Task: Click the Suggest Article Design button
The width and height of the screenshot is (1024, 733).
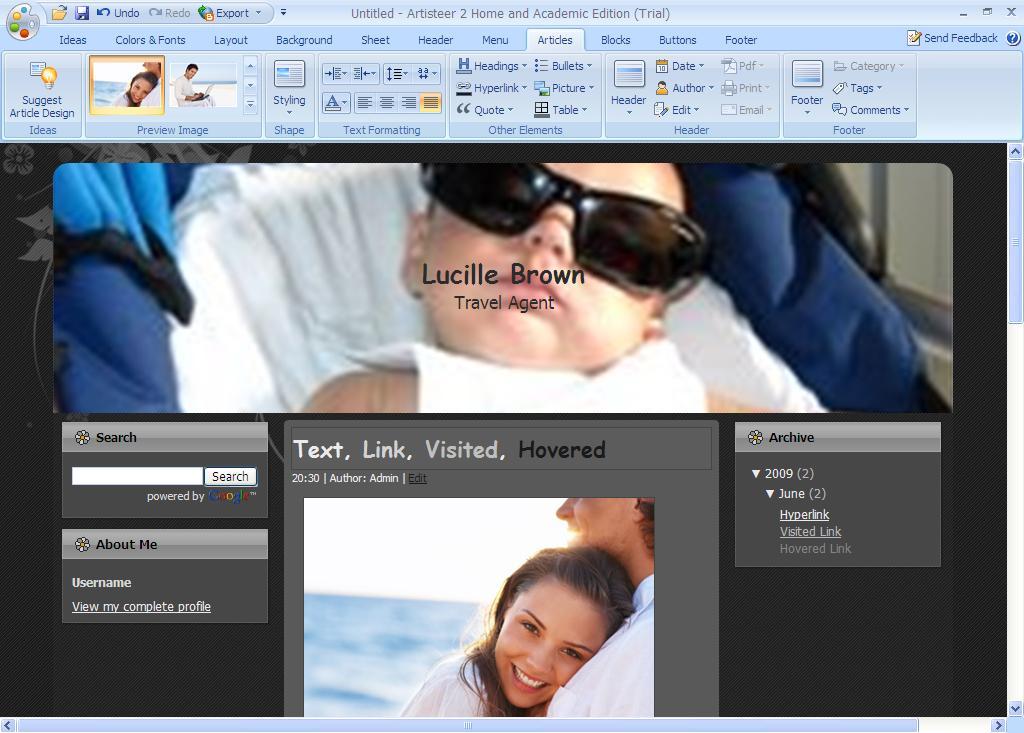Action: [42, 90]
